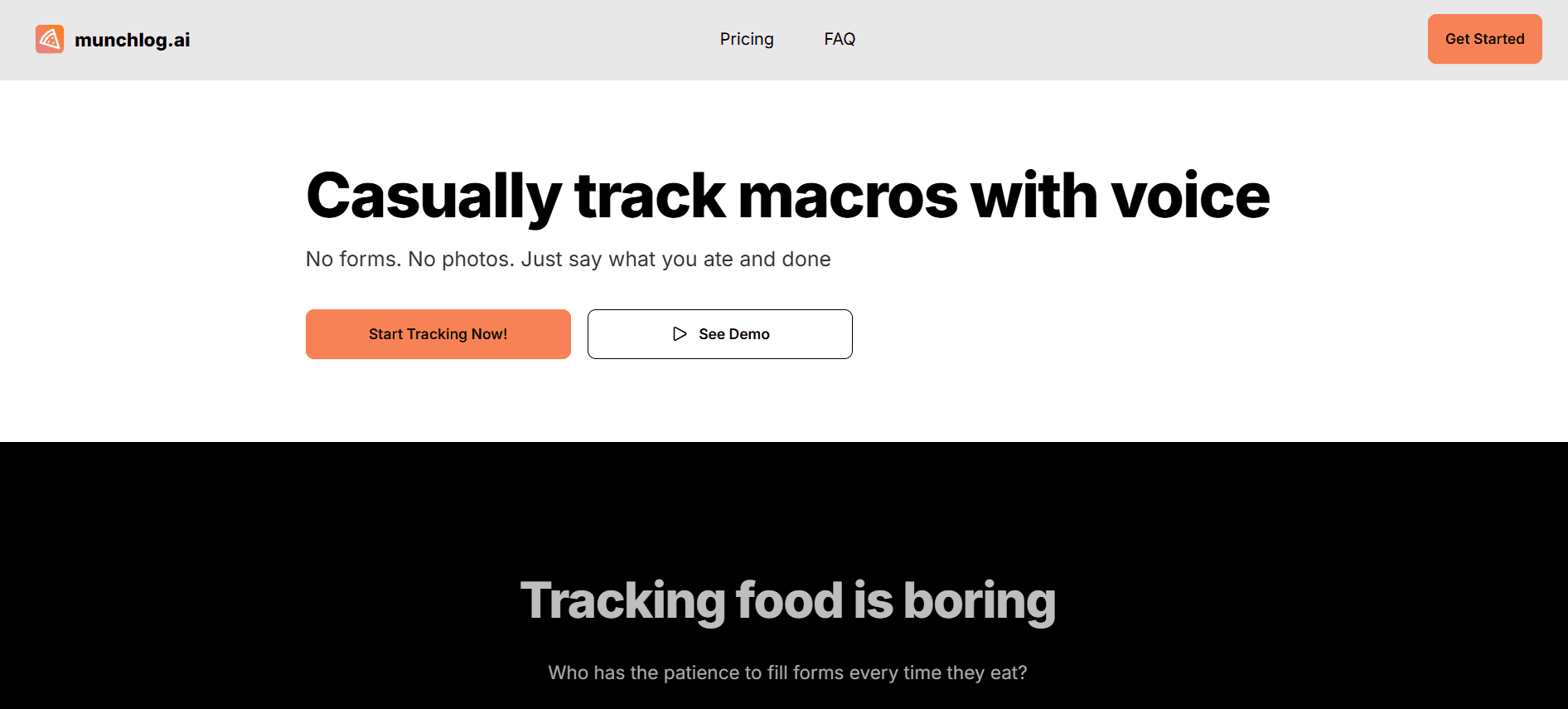Click the word "food" in the dark heading

tap(789, 600)
